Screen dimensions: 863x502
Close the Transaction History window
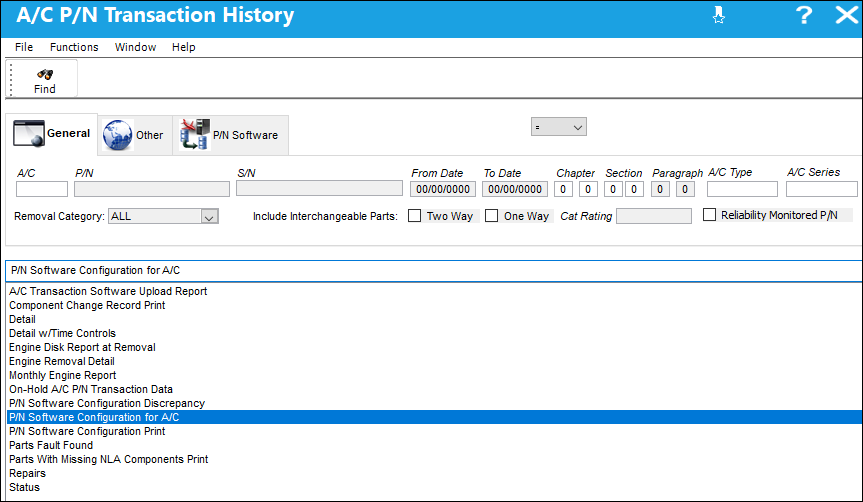tap(846, 15)
